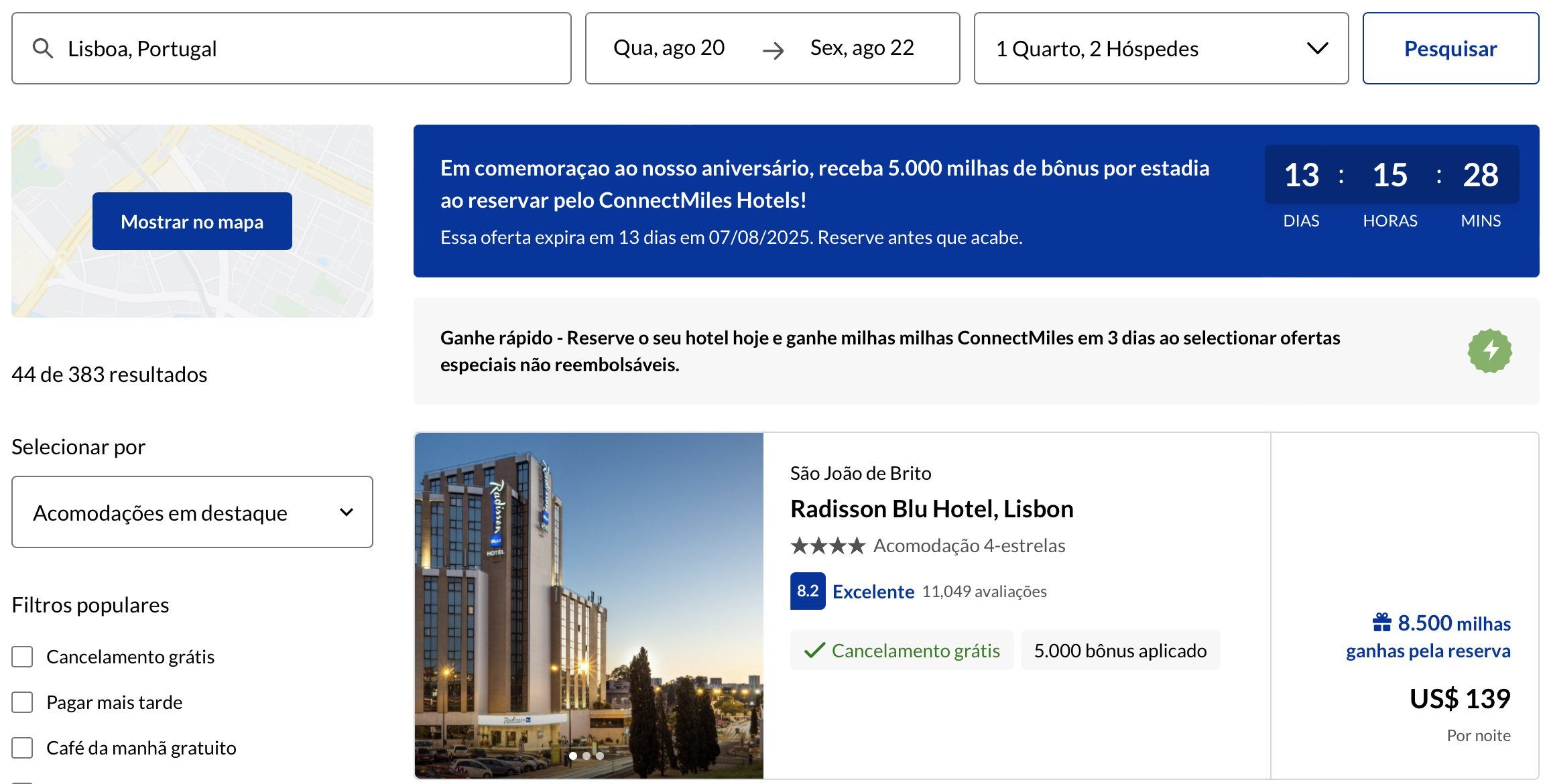Click the Filtros populares heading
The height and width of the screenshot is (784, 1547).
(90, 605)
